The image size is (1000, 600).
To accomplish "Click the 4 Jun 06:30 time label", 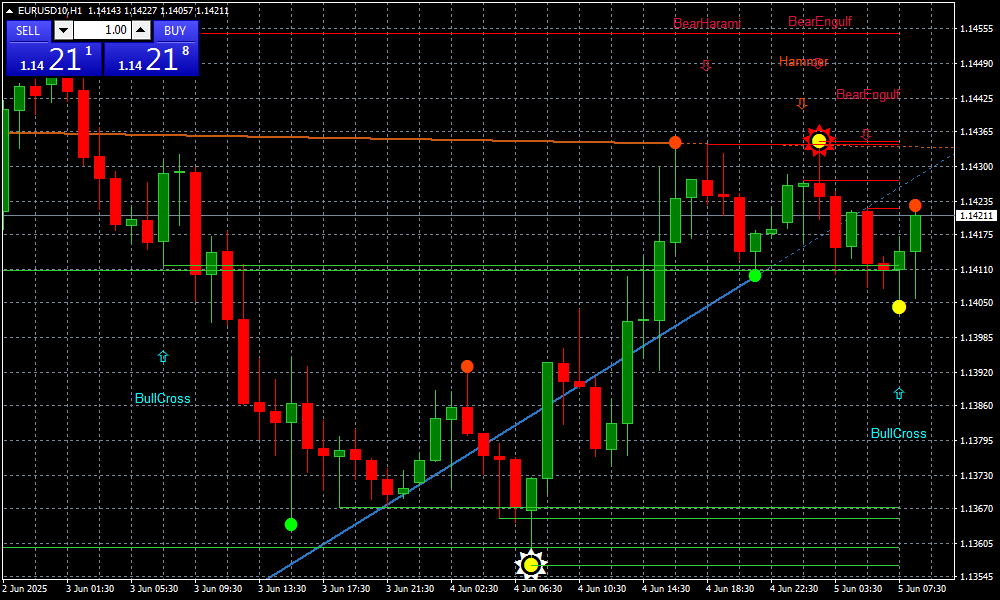I will pyautogui.click(x=536, y=589).
